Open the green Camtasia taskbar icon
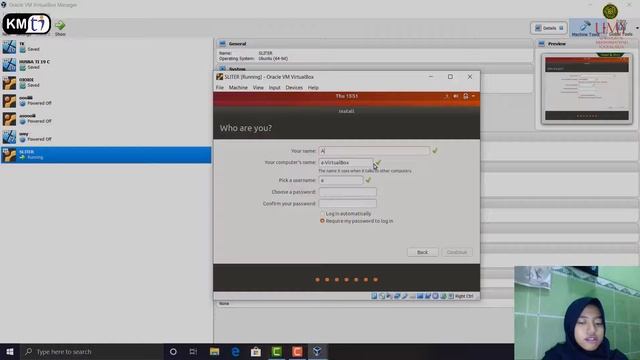Viewport: 640px width, 360px height. (277, 351)
